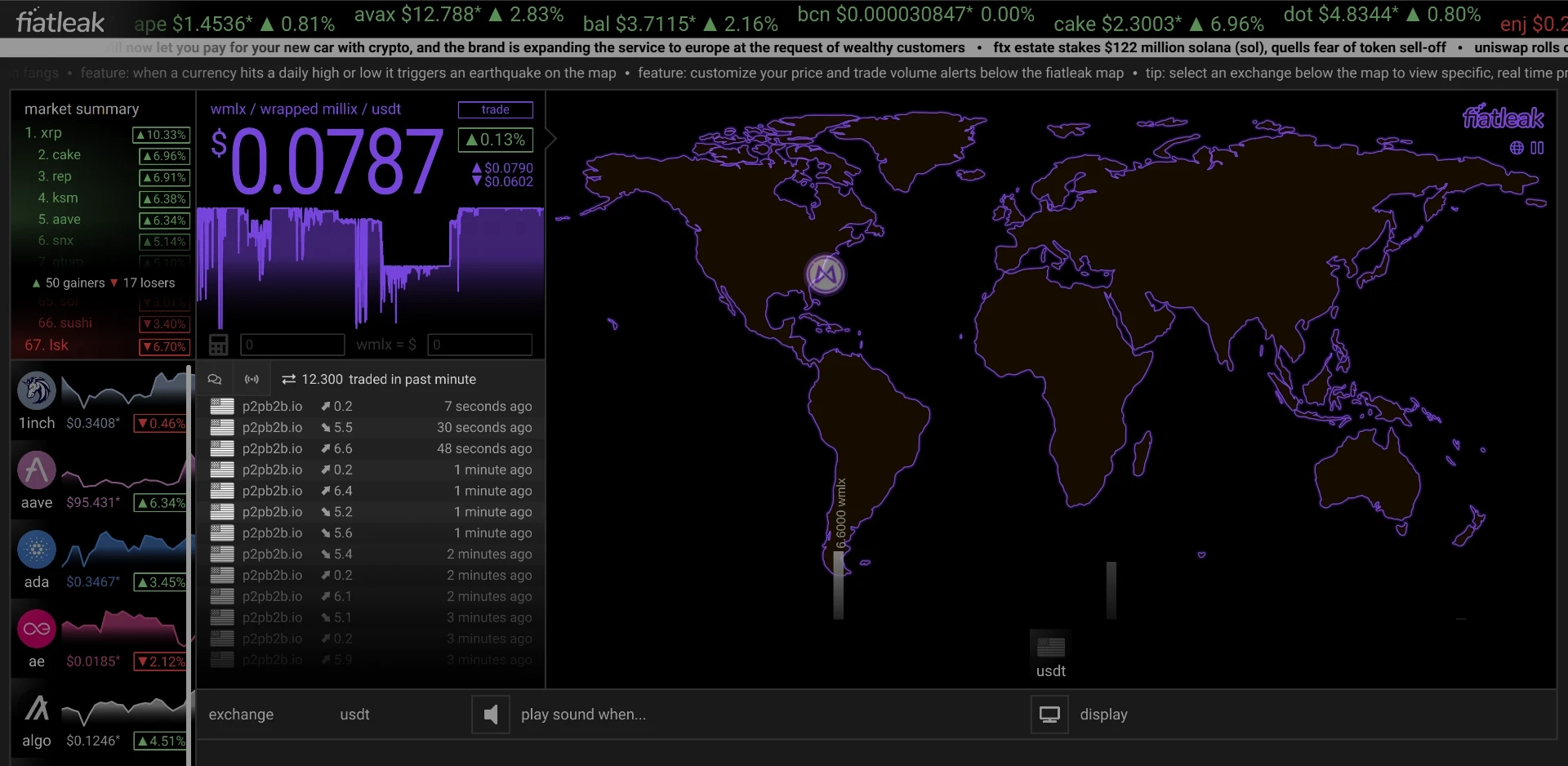
Task: Click the usdt flag on the map
Action: point(1051,647)
